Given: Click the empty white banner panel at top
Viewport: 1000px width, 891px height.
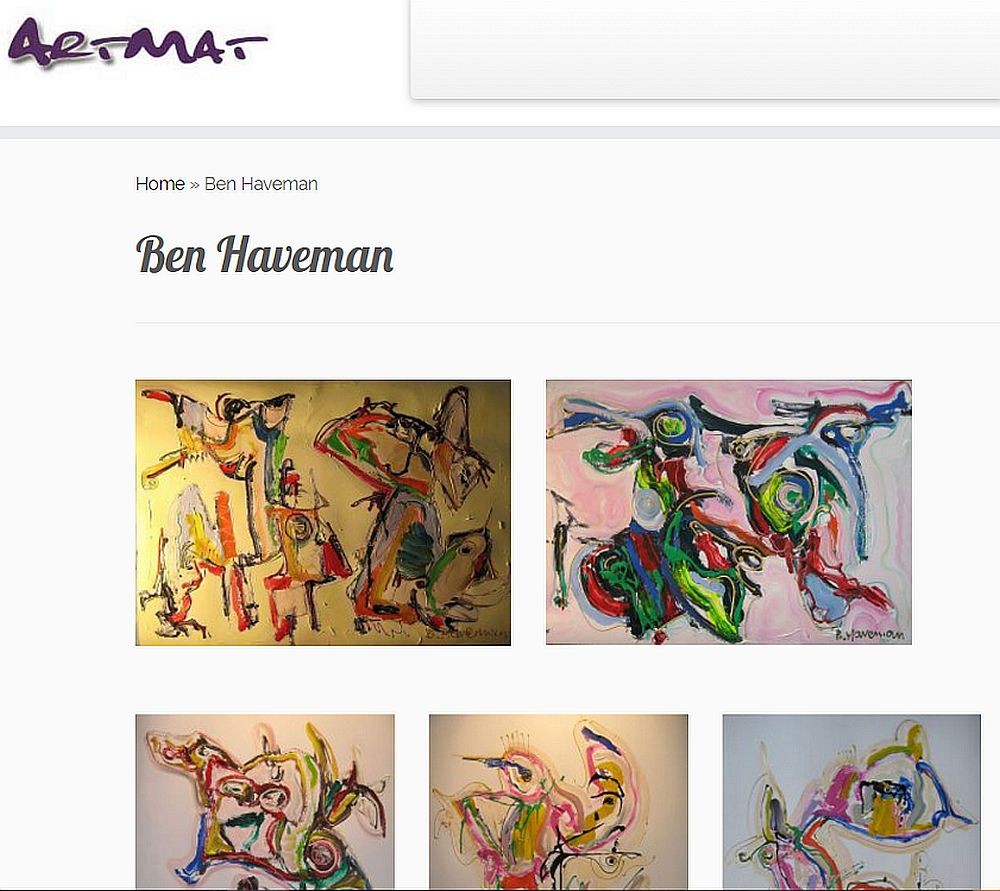Looking at the screenshot, I should [x=705, y=48].
